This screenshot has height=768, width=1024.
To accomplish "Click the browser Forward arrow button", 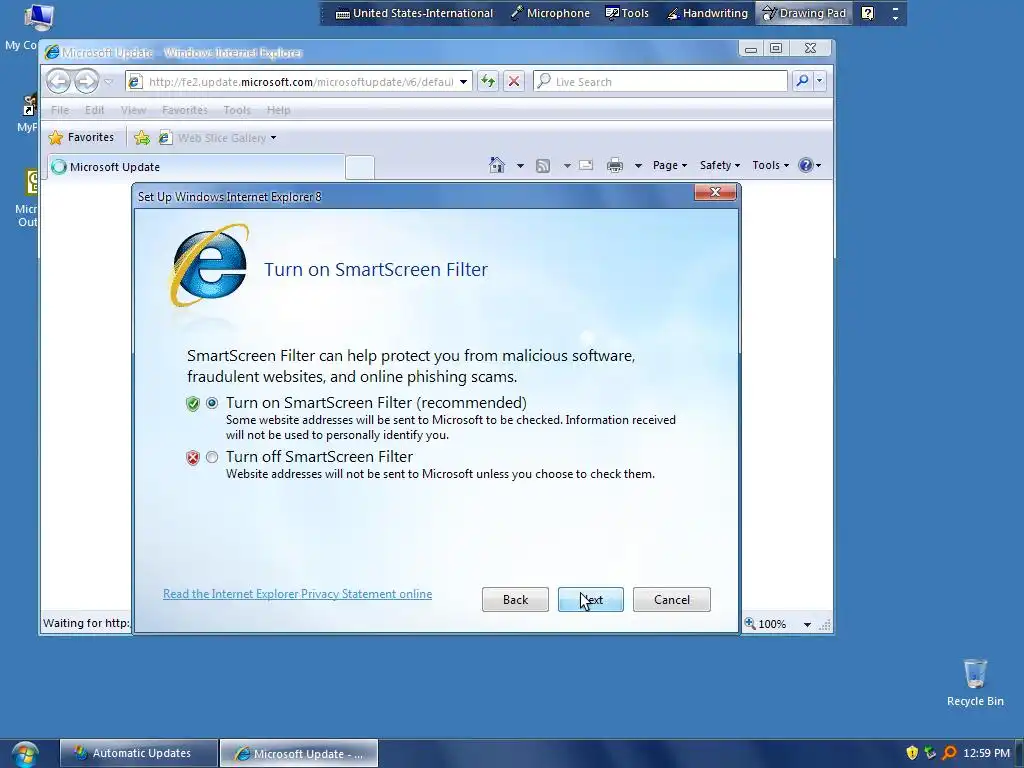I will click(x=86, y=81).
